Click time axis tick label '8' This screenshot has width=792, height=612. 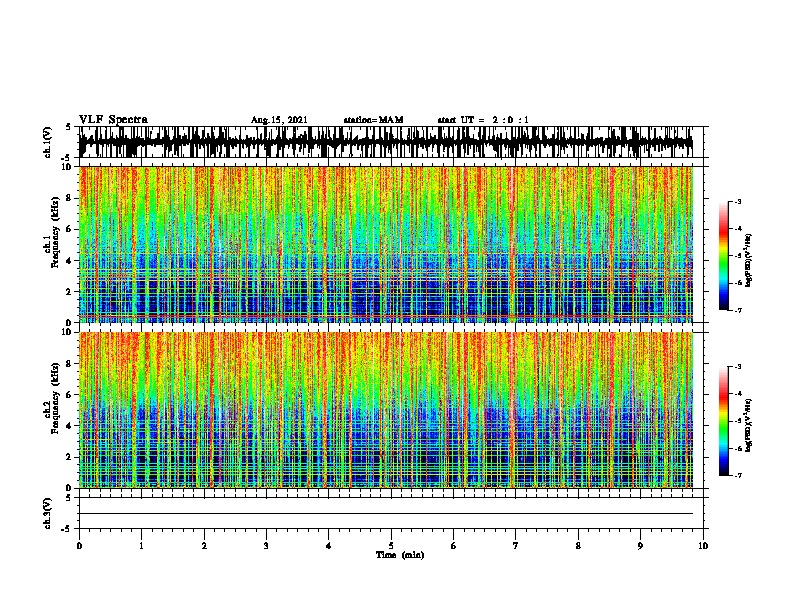click(x=578, y=546)
